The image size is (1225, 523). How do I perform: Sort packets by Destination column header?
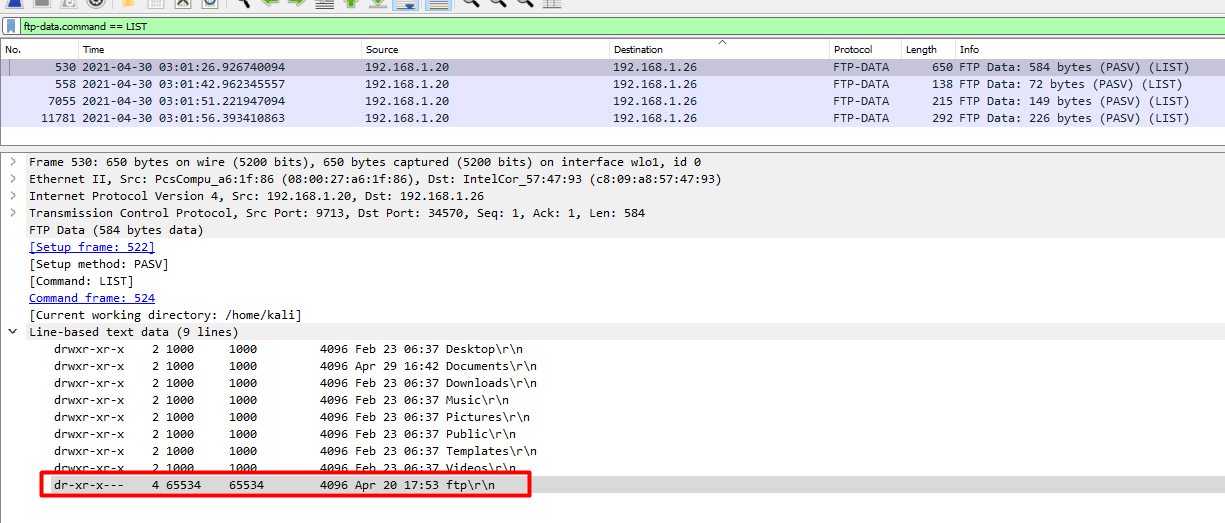point(638,50)
